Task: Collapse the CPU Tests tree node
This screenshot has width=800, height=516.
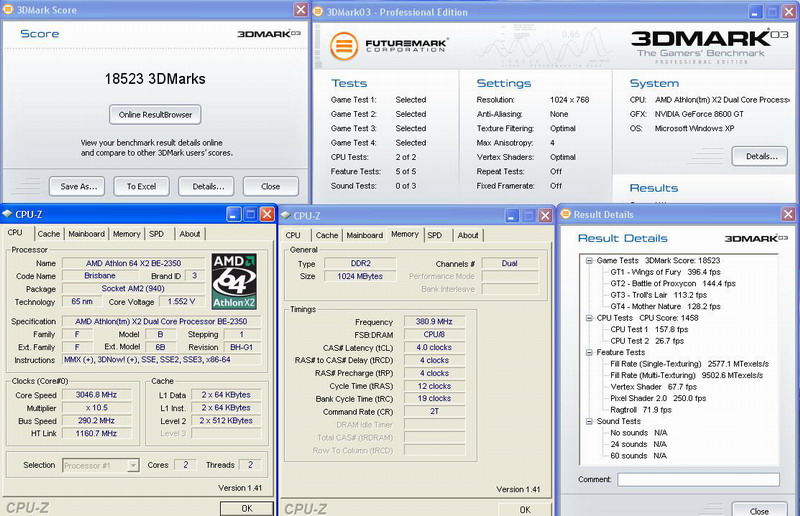Action: click(589, 318)
